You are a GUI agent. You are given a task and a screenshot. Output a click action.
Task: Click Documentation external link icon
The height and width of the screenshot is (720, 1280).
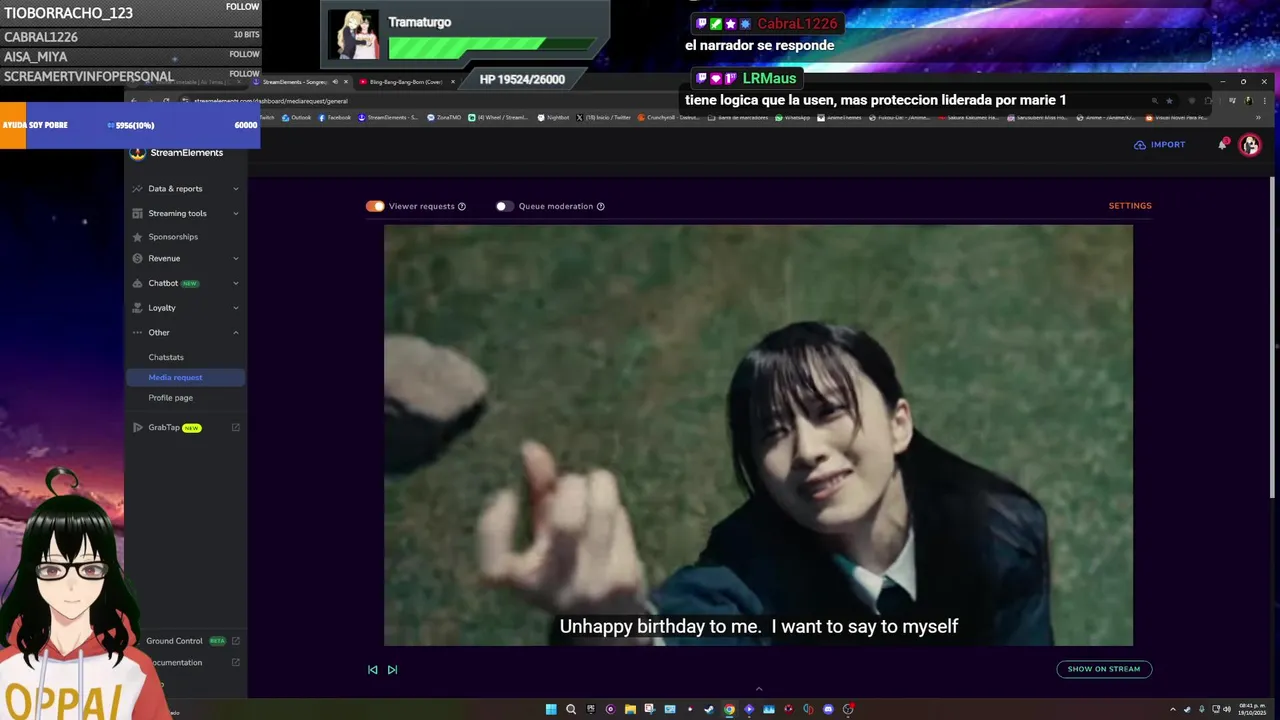236,662
